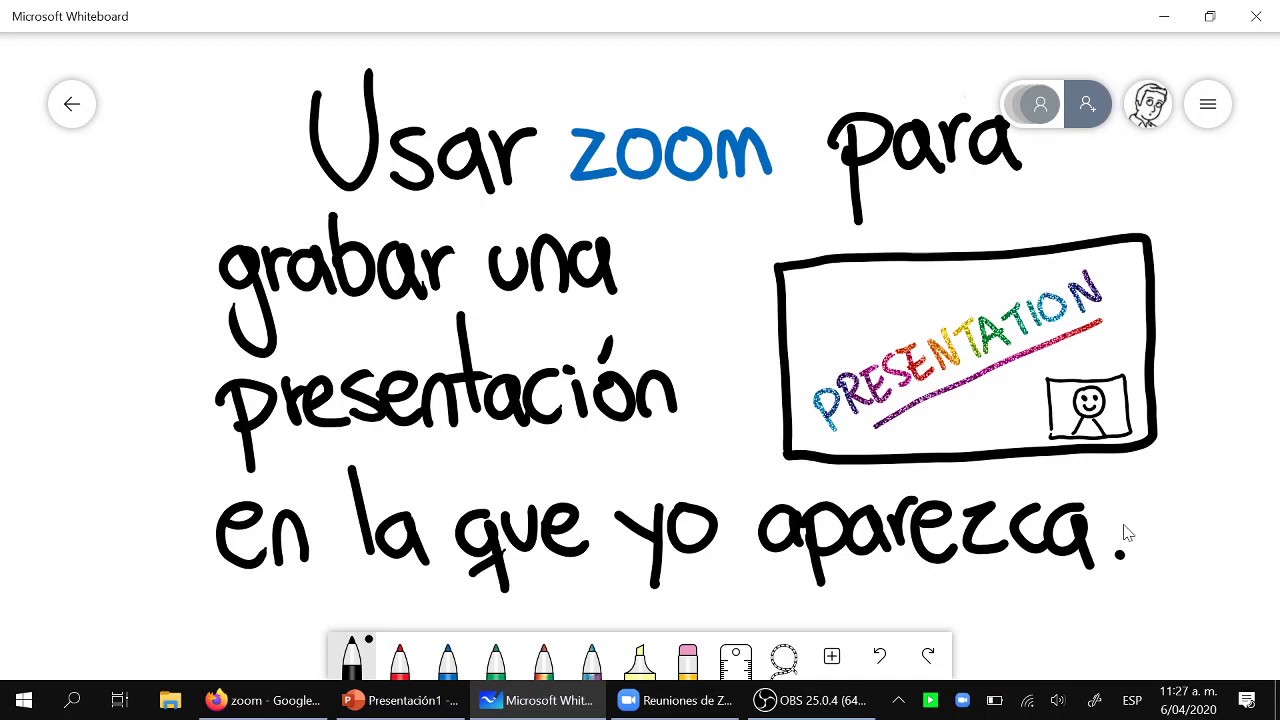This screenshot has height=720, width=1280.
Task: Switch to the OBS 25.0.4 window
Action: point(811,700)
